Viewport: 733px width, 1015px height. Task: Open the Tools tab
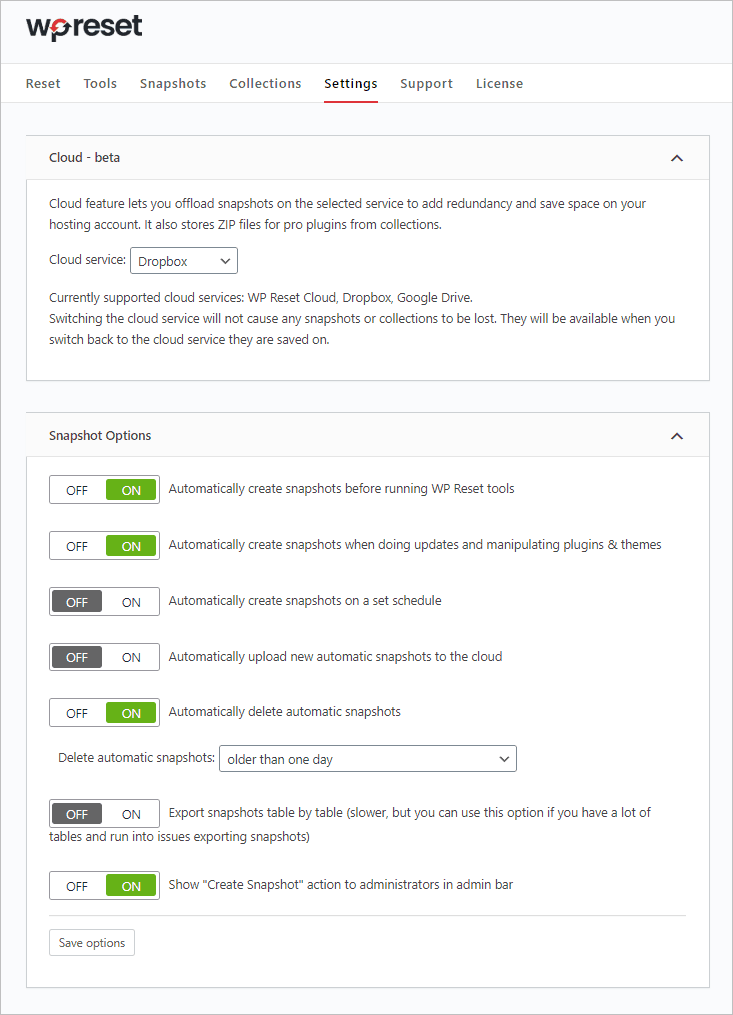pyautogui.click(x=100, y=83)
